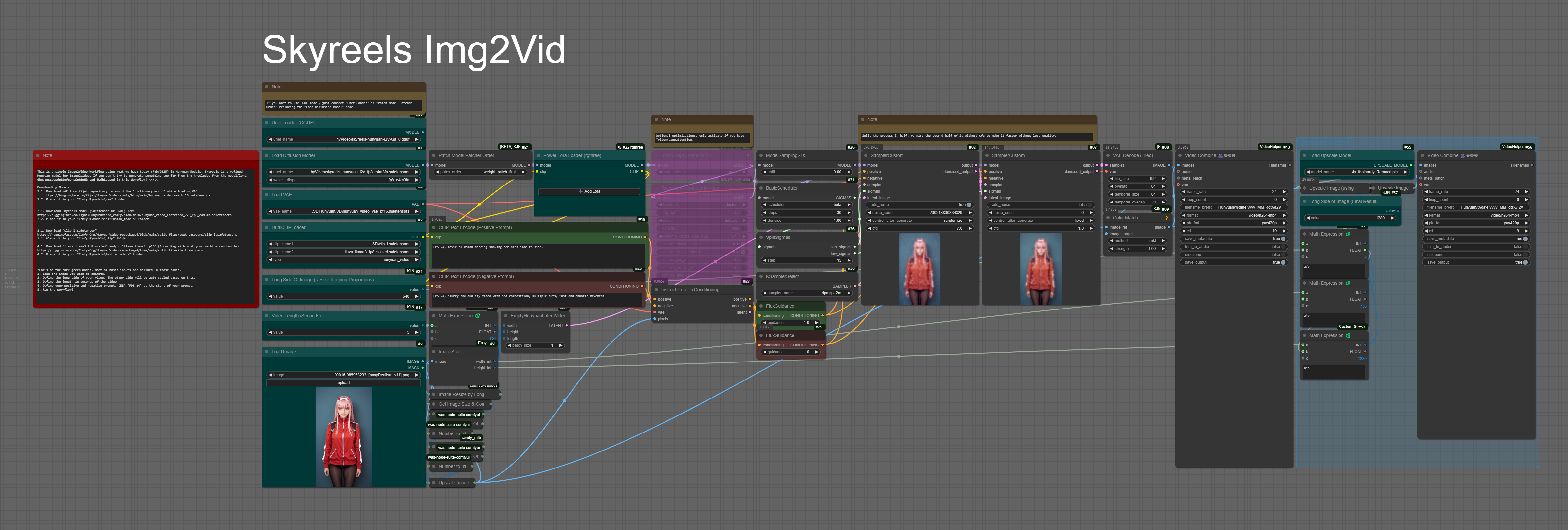Image resolution: width=1568 pixels, height=530 pixels.
Task: Open the format combo in the first Video Combine node
Action: (x=1236, y=215)
